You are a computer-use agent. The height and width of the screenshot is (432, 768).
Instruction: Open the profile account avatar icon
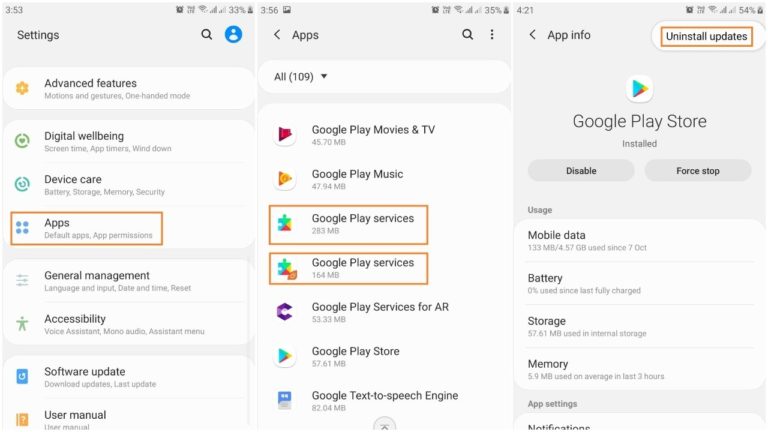pyautogui.click(x=233, y=35)
